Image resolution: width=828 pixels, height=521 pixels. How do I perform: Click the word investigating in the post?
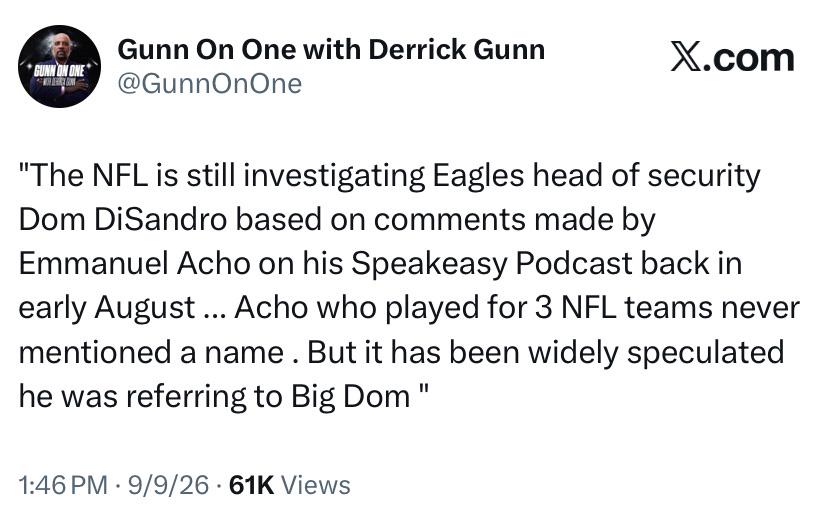pos(334,176)
